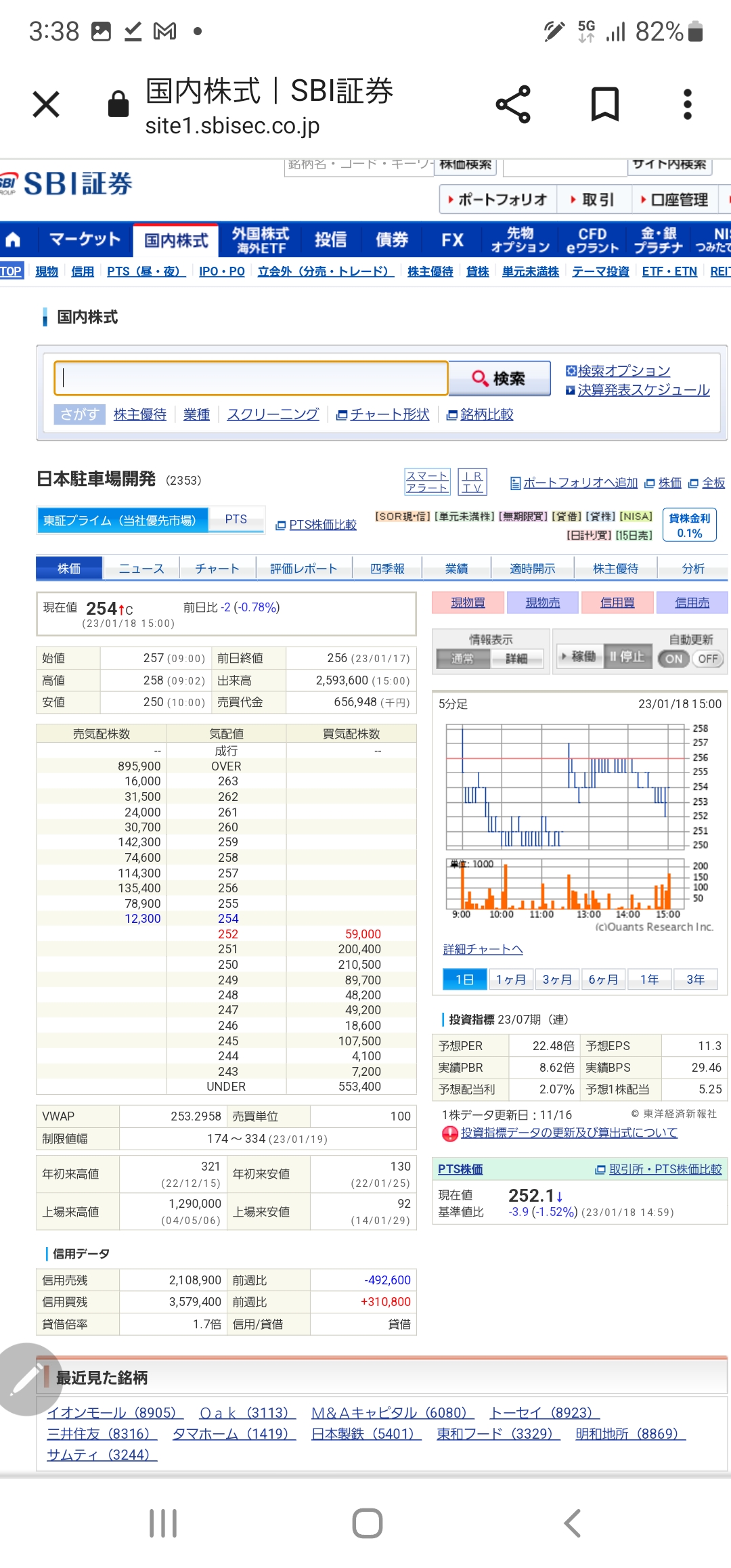Open the floating pencil edit button

(x=27, y=1379)
